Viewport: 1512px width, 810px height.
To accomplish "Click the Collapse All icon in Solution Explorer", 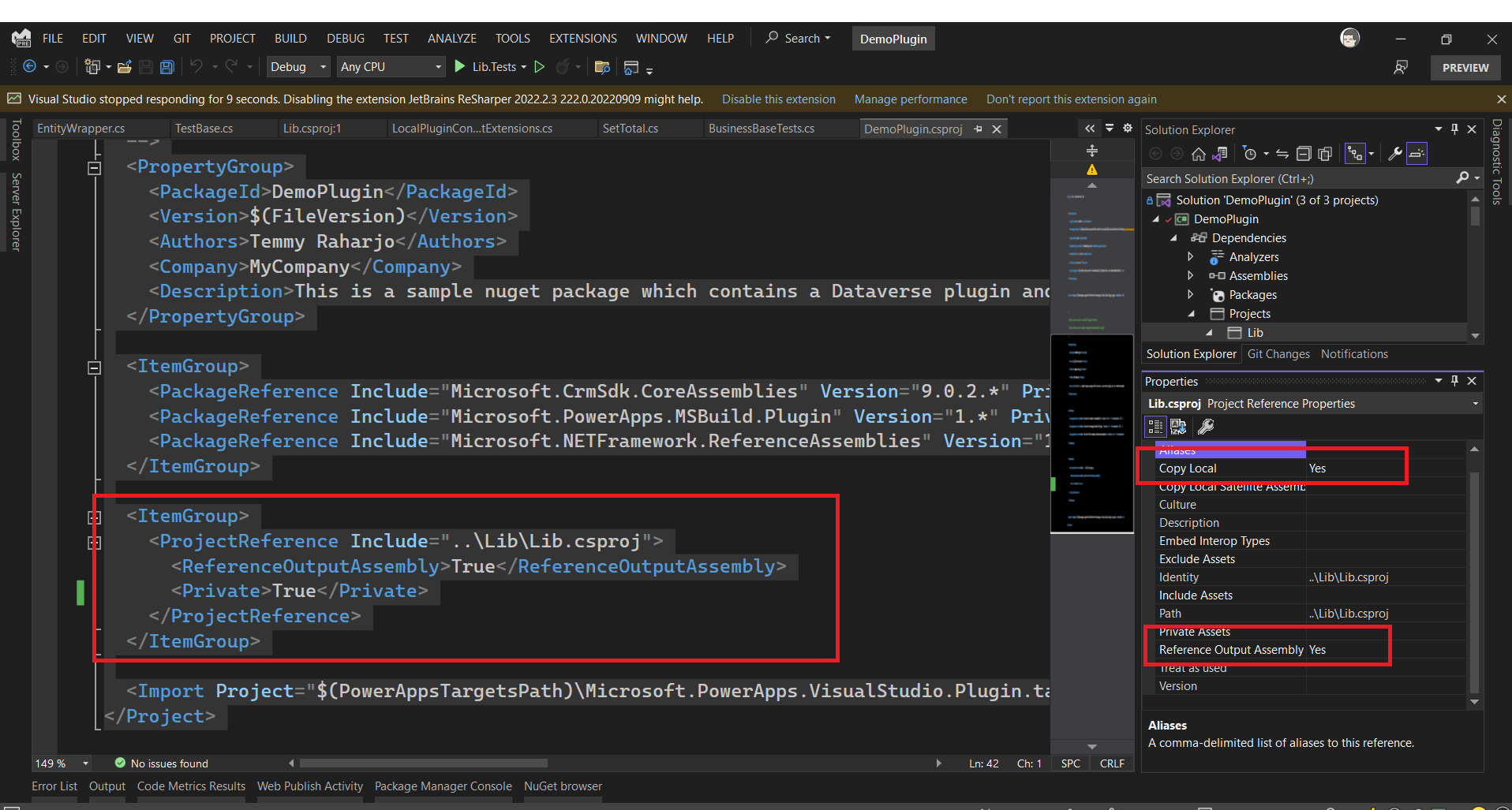I will 1304,154.
